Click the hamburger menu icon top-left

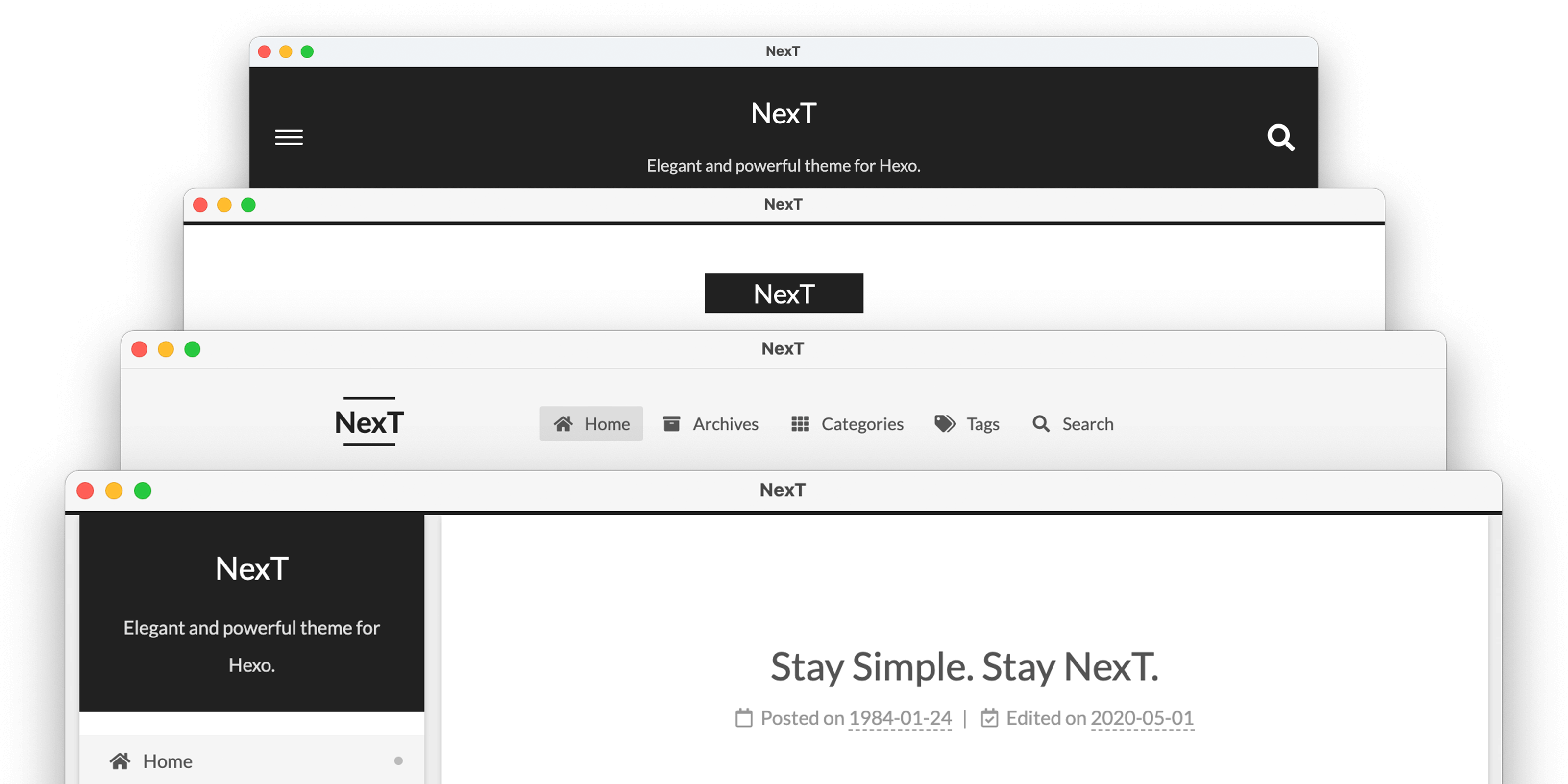tap(289, 137)
